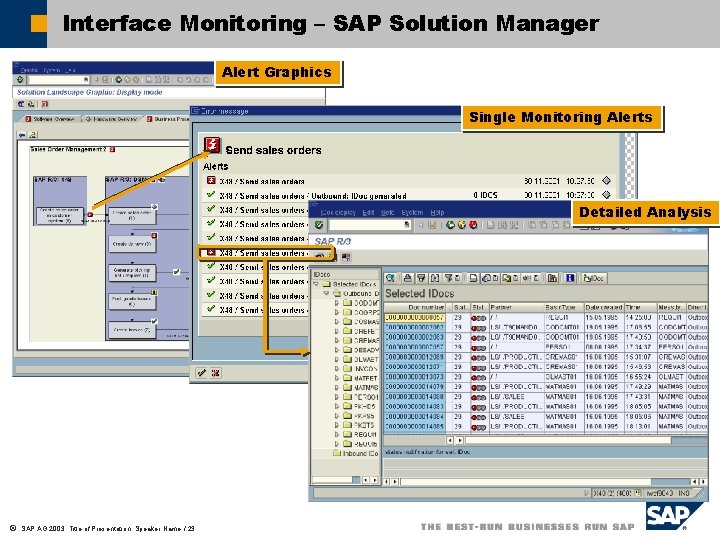Confirm the alert dialog with the green checkmark

pos(202,373)
